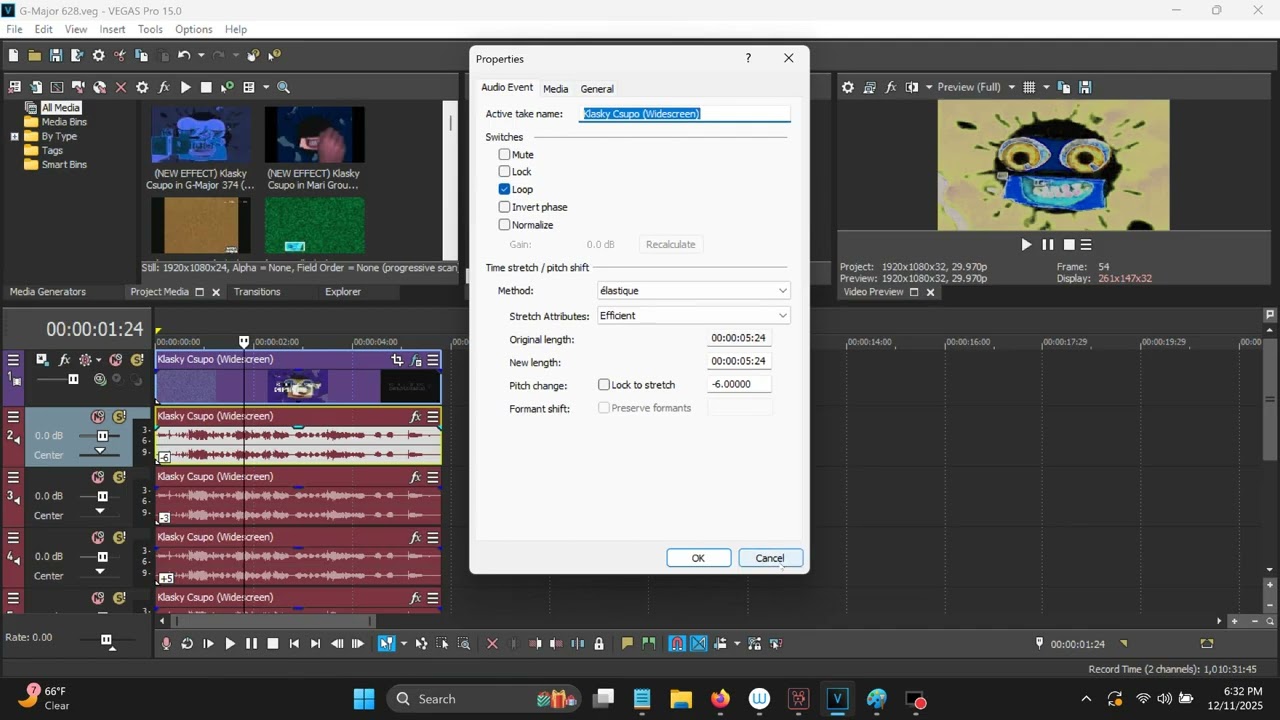
Task: Open Video Preview settings gear icon
Action: point(848,87)
